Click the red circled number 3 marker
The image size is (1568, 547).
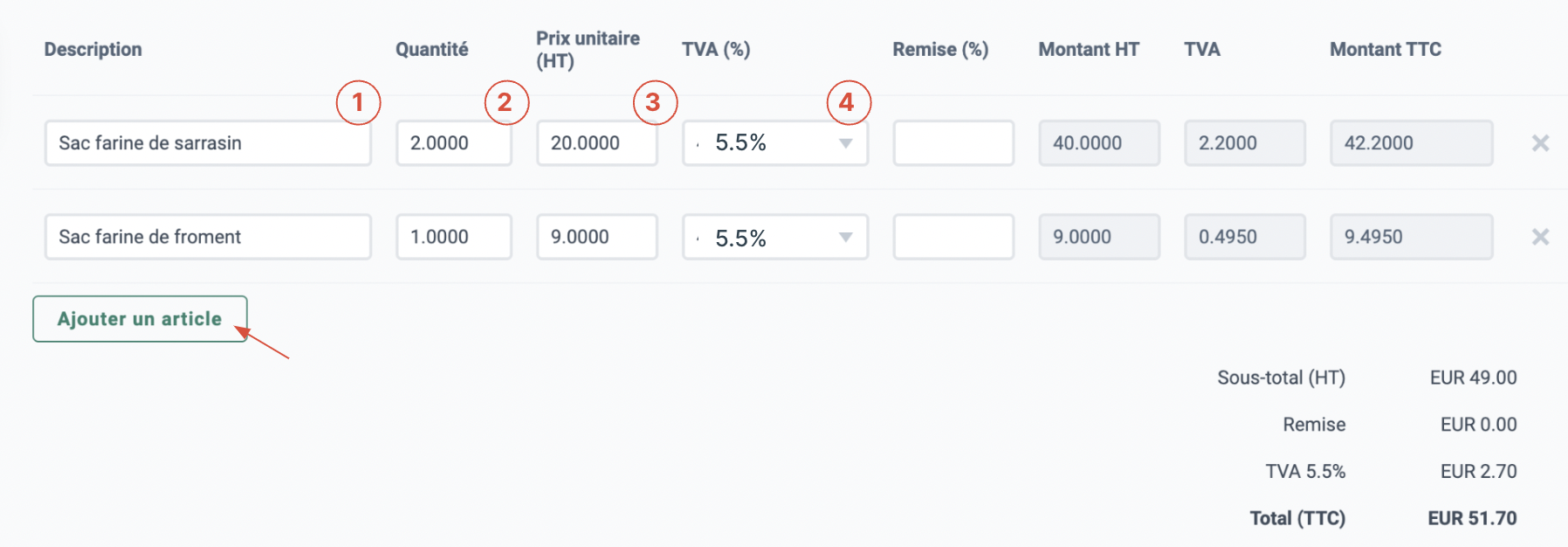(655, 102)
